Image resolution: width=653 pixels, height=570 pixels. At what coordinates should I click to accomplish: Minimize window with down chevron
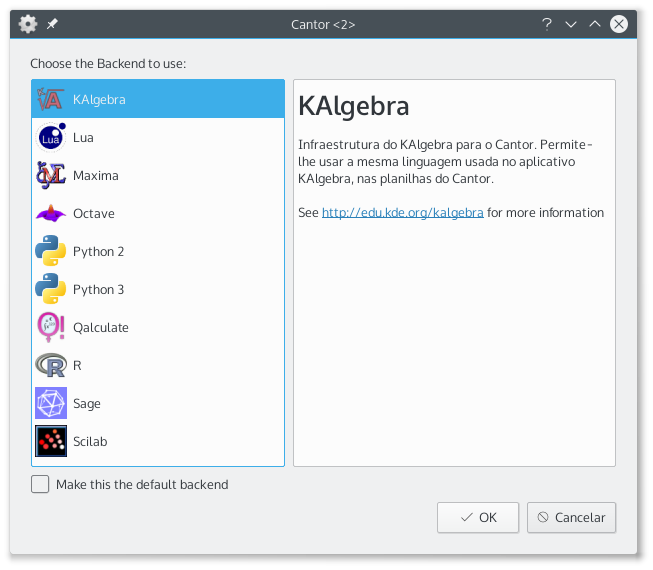[571, 24]
